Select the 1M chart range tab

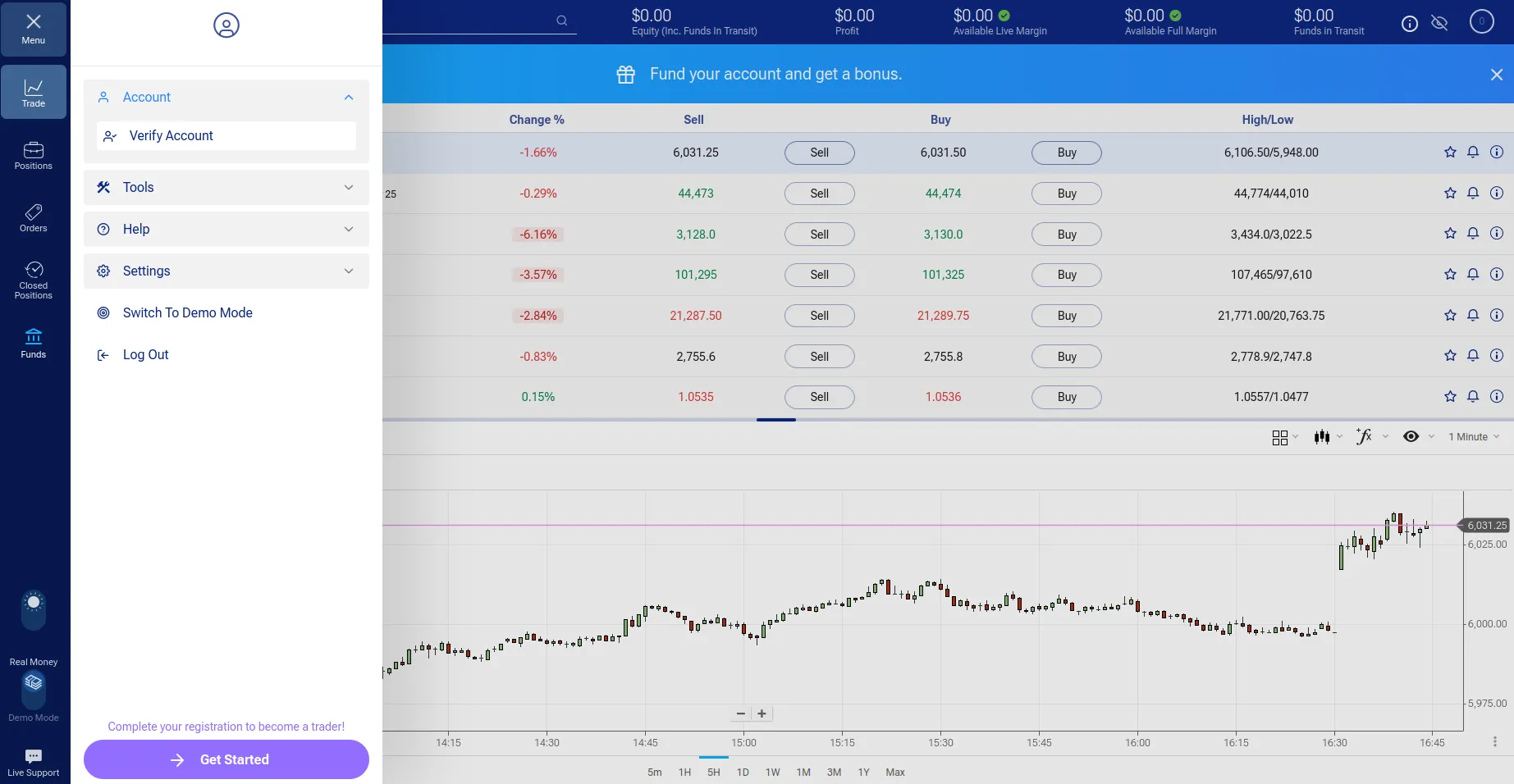803,773
